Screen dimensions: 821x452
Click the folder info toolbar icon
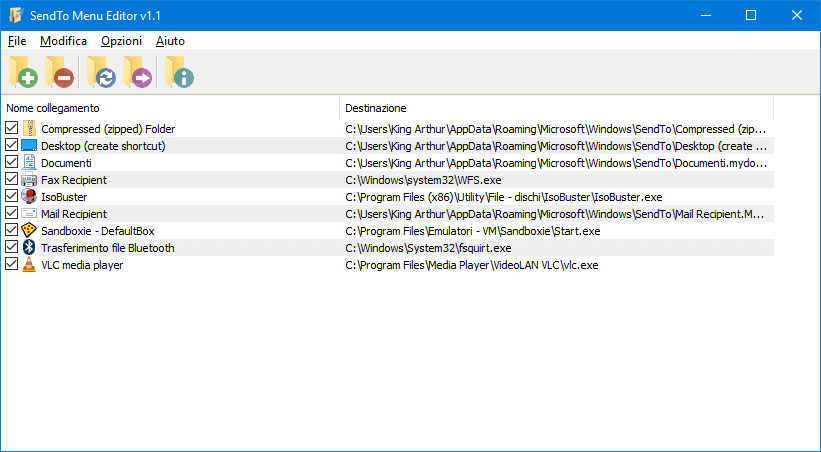pyautogui.click(x=180, y=73)
